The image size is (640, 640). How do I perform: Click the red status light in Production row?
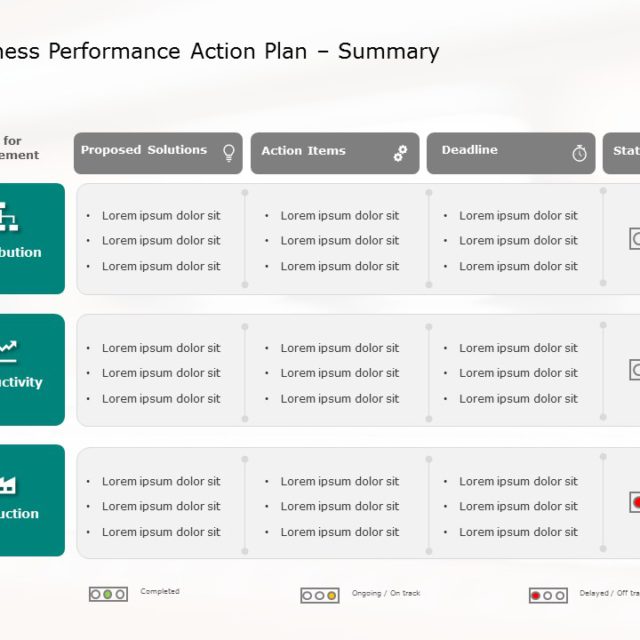pyautogui.click(x=636, y=502)
